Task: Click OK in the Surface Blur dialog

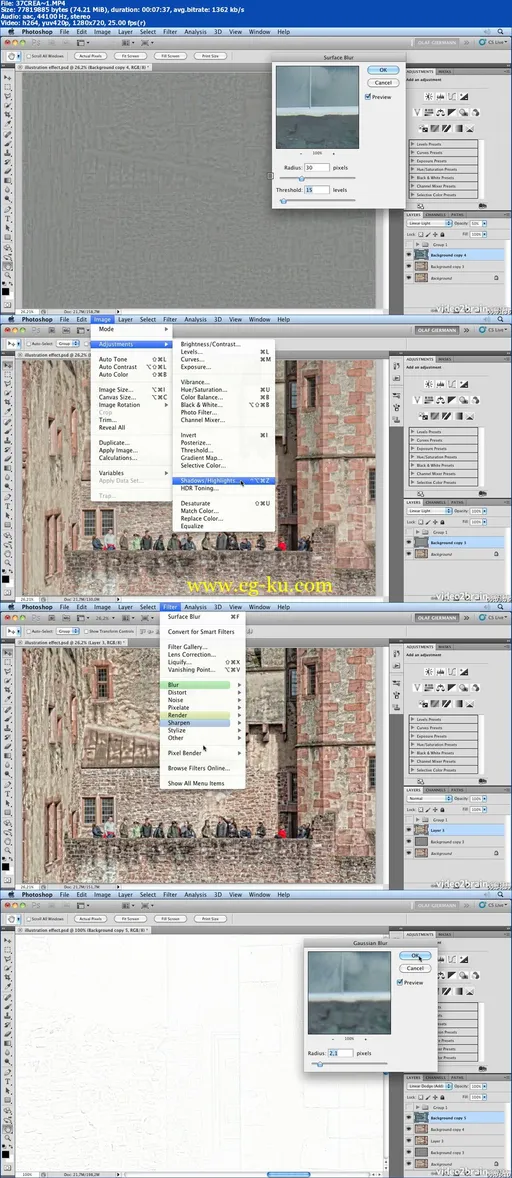Action: pos(382,70)
